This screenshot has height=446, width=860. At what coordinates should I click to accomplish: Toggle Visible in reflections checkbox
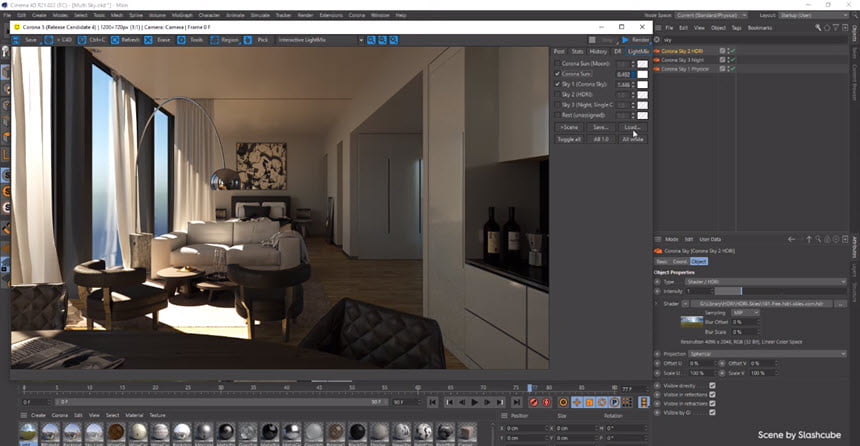click(712, 394)
